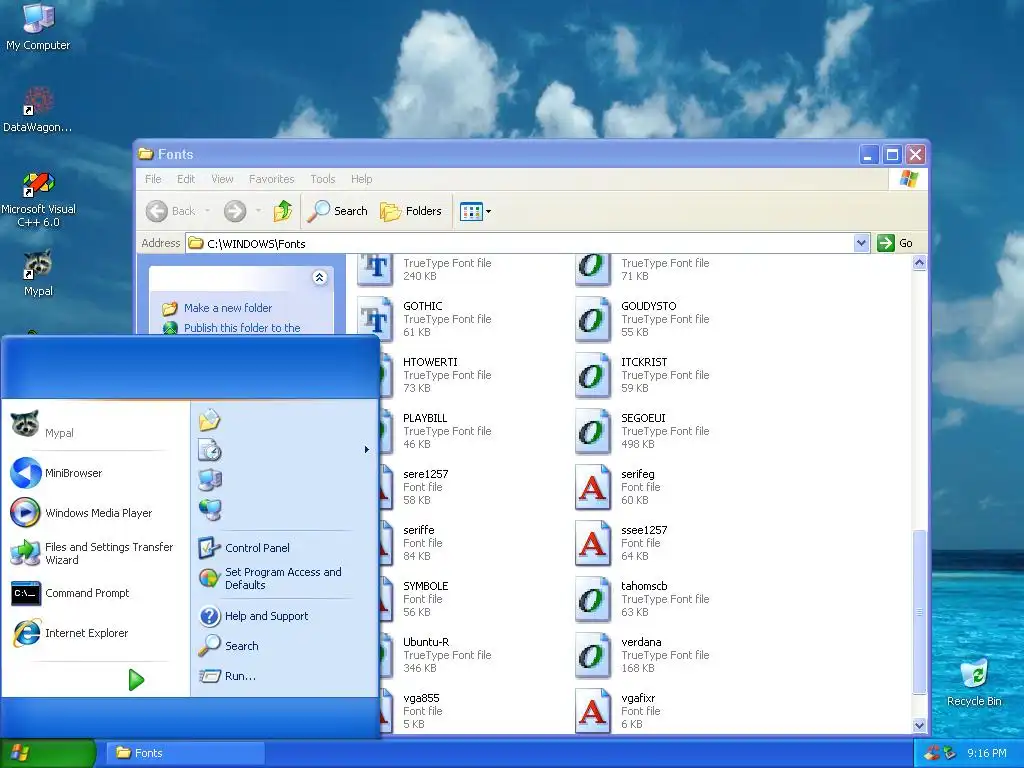
Task: Click Publish this folder to the Web
Action: coord(242,328)
